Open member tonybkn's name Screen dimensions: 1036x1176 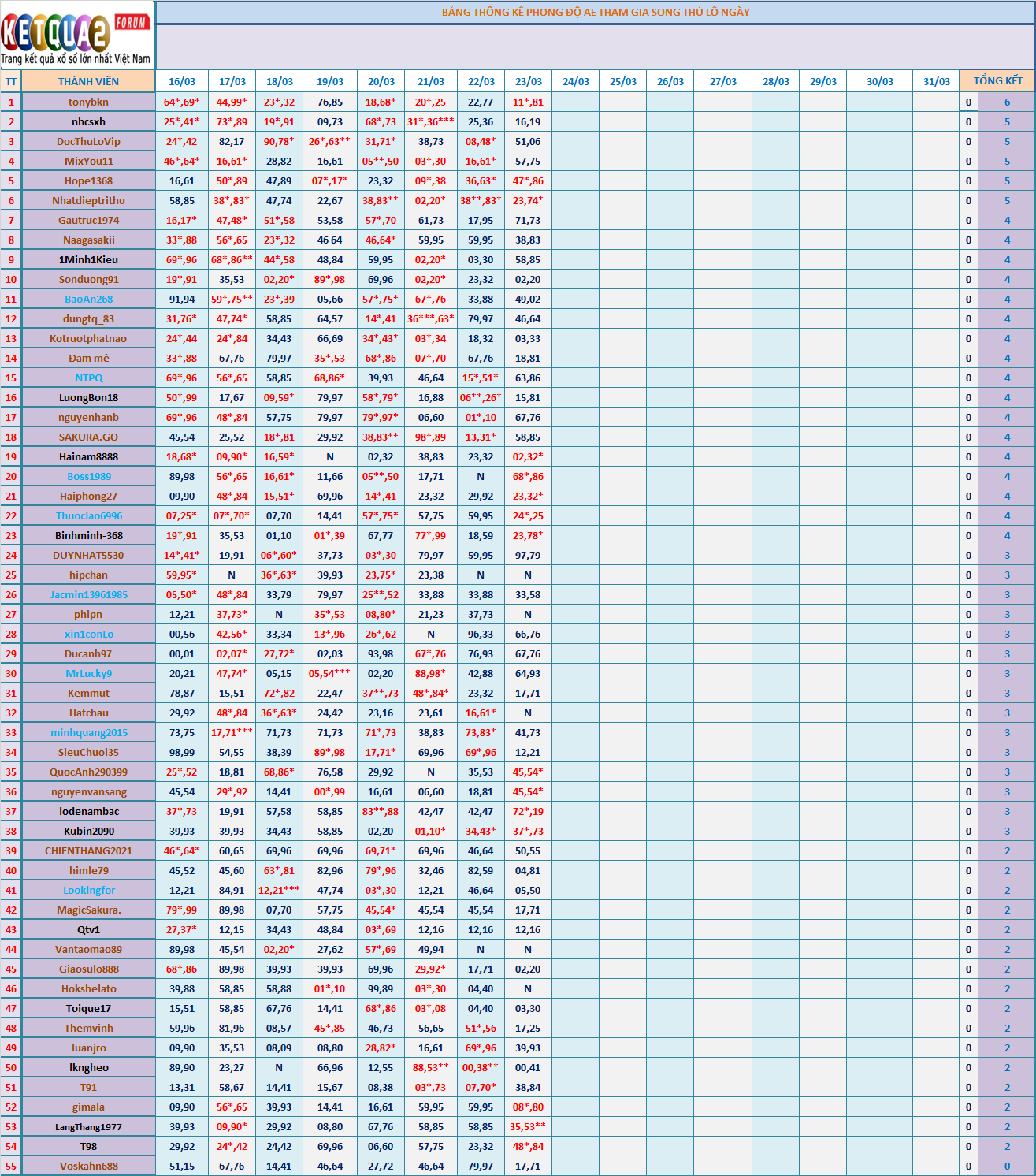click(88, 102)
